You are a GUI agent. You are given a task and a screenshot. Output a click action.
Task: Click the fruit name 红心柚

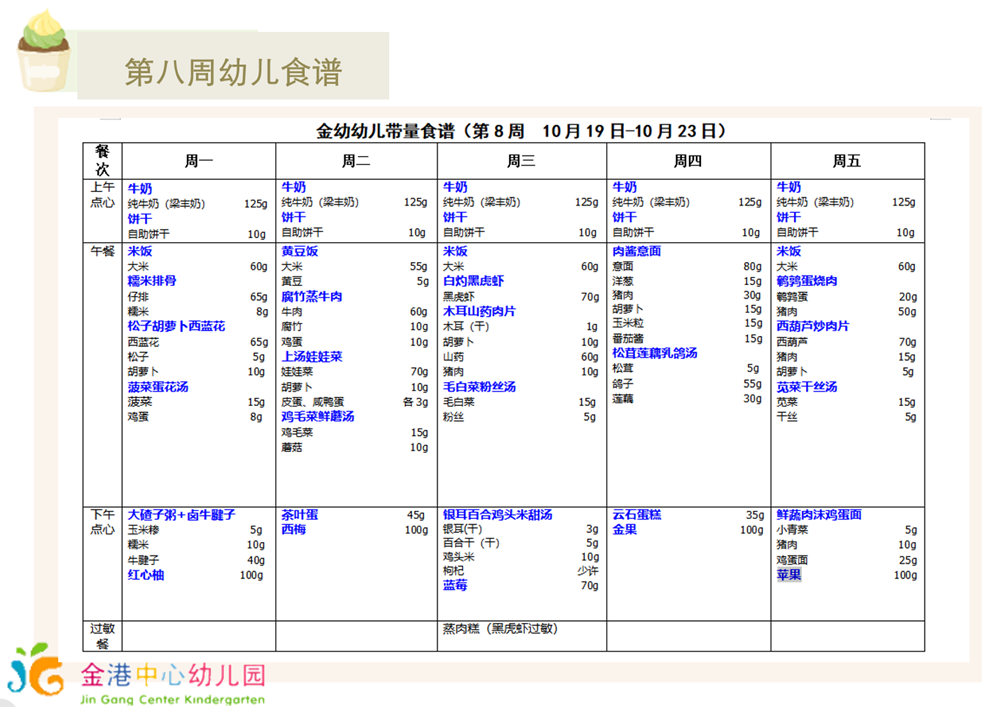(145, 575)
